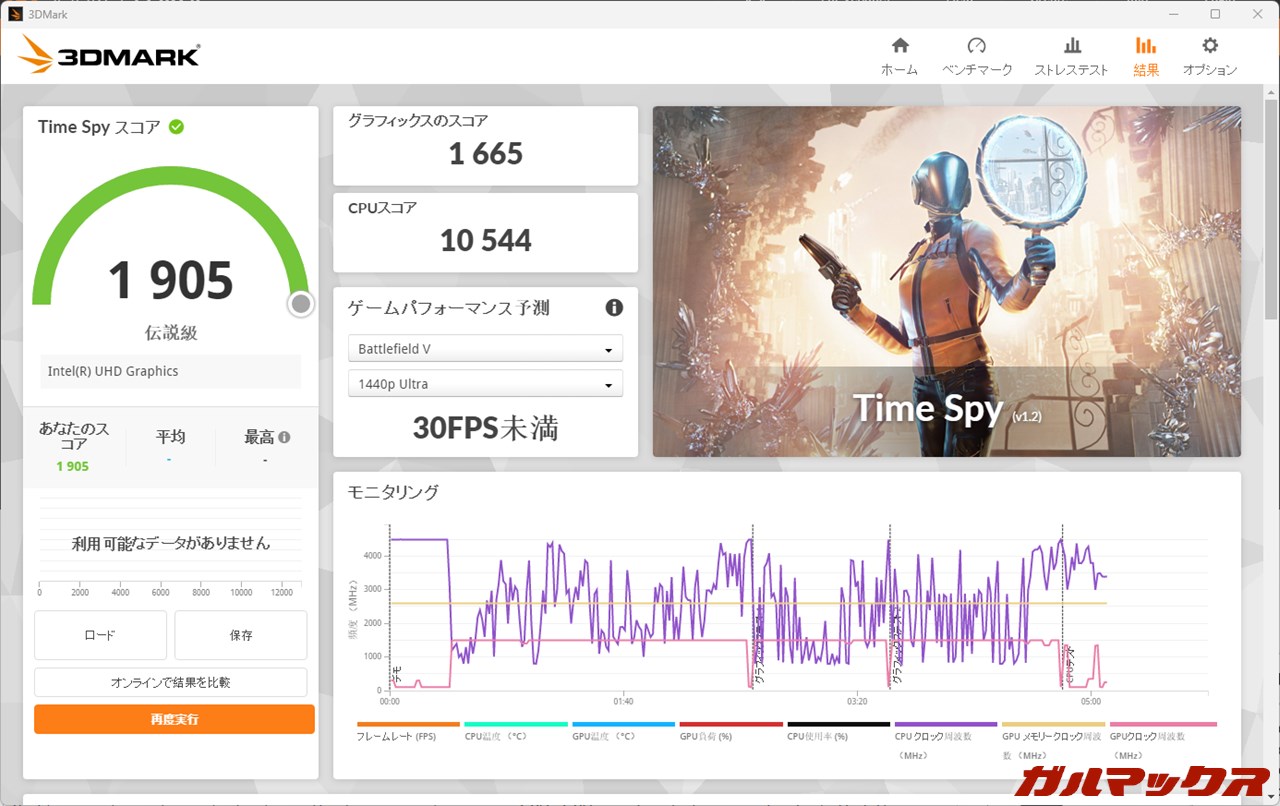Click the orange 再度実行 button
This screenshot has height=806, width=1280.
tap(174, 719)
